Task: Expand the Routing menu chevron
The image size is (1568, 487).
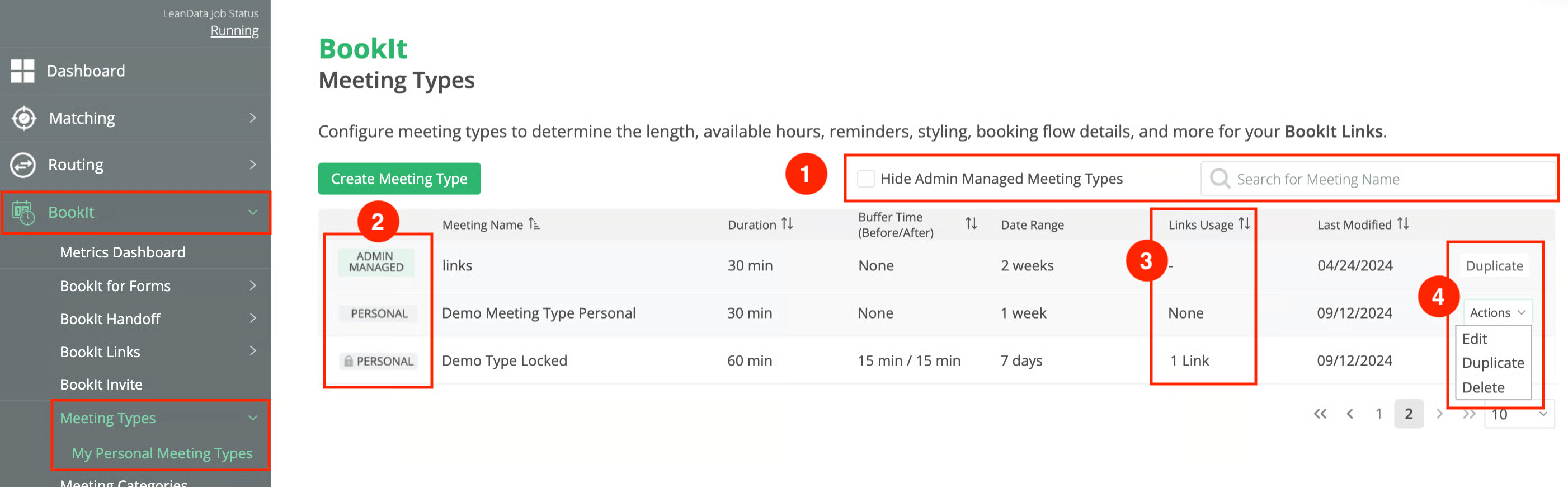Action: 253,165
